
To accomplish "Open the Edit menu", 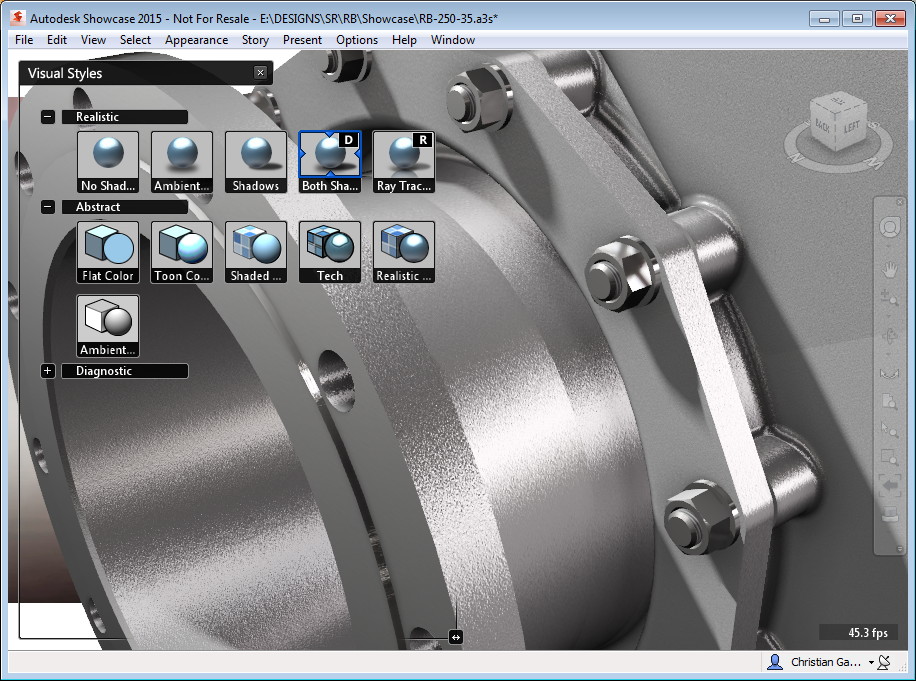I will [x=57, y=40].
